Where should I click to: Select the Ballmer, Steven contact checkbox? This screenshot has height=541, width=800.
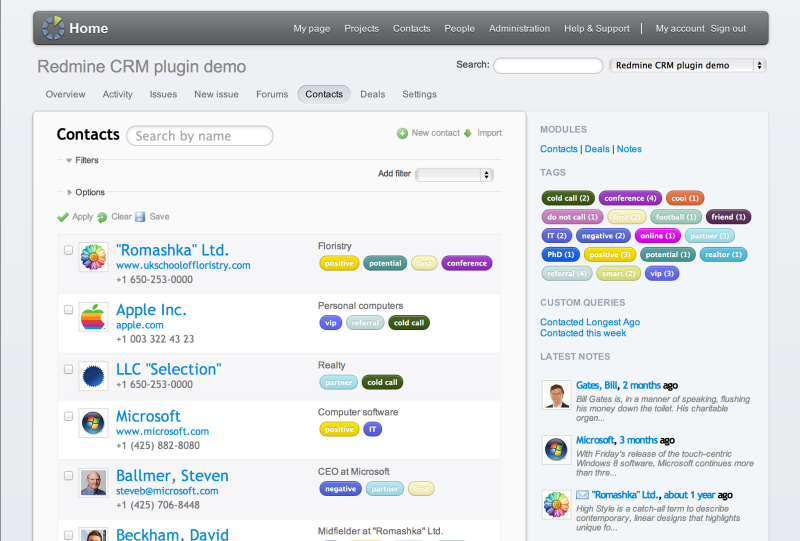pos(68,476)
